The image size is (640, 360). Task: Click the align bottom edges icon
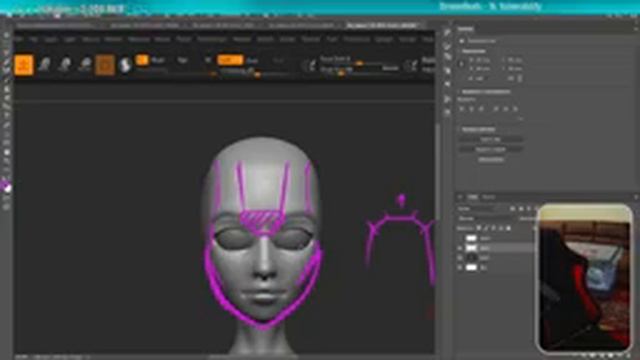(516, 109)
